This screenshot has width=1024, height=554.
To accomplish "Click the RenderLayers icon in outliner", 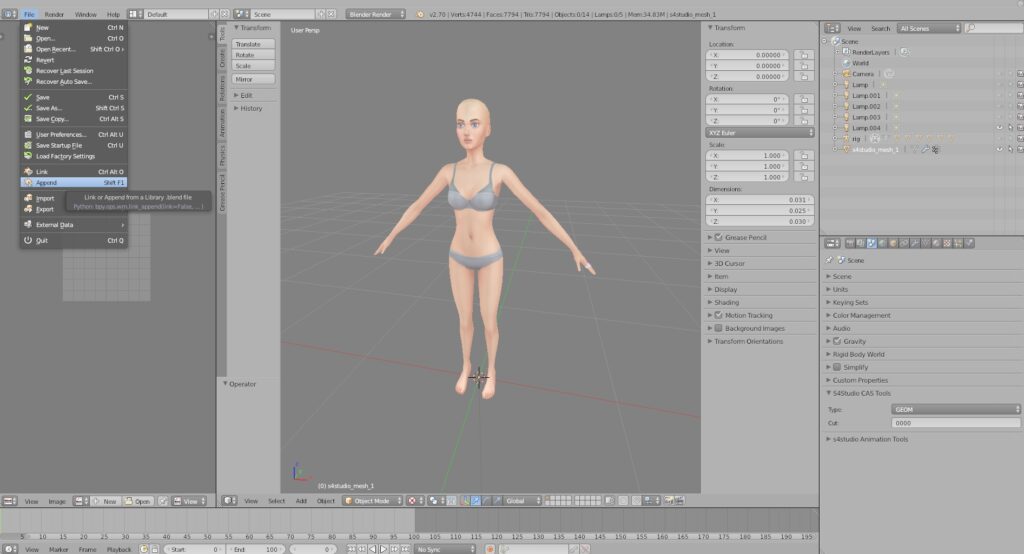I will (x=845, y=52).
